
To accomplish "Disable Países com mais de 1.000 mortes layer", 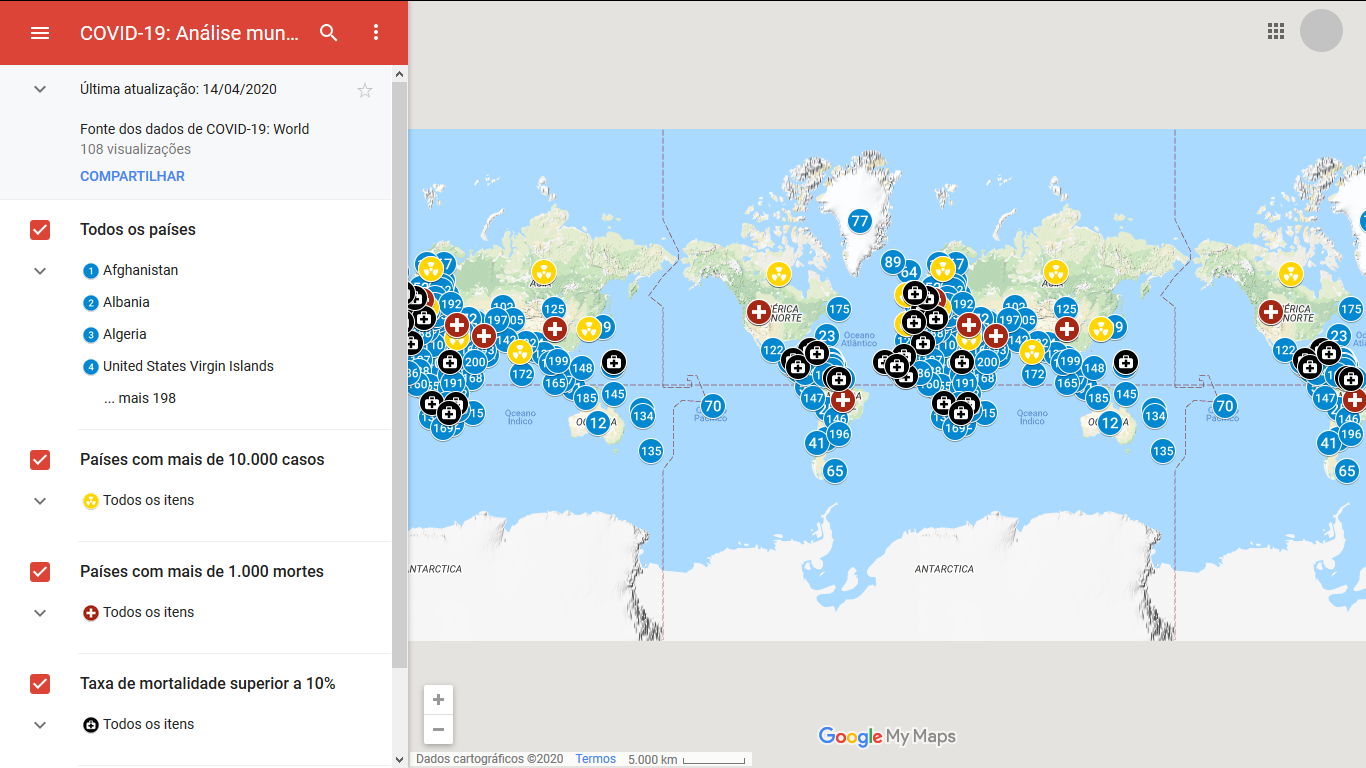I will [x=40, y=572].
